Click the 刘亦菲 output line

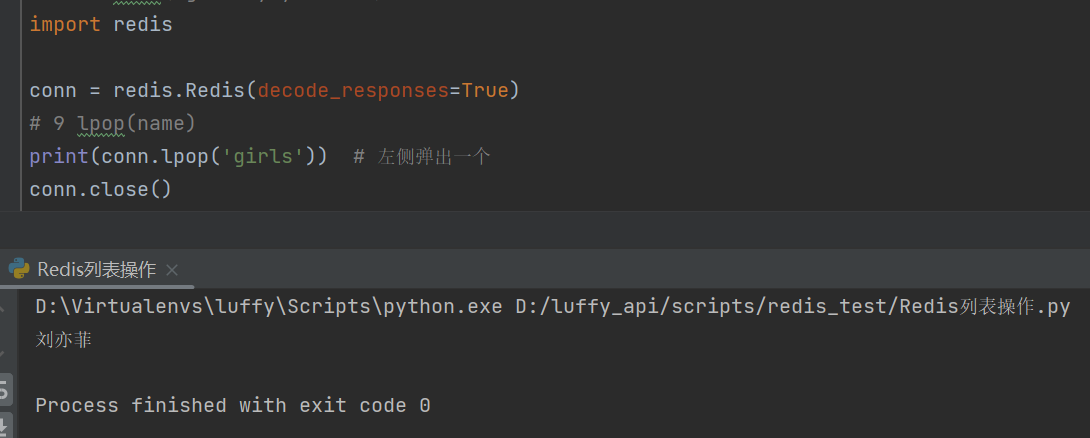click(64, 340)
